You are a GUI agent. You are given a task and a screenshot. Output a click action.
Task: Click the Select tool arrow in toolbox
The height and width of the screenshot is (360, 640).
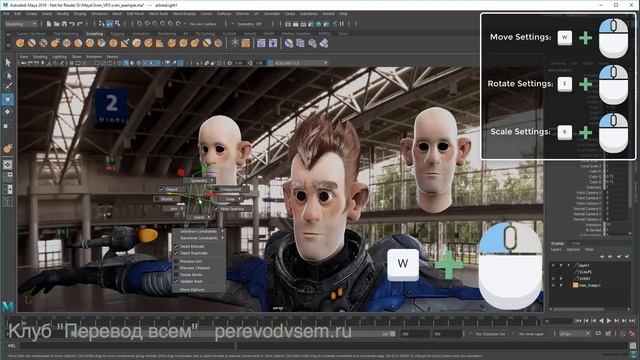point(8,62)
